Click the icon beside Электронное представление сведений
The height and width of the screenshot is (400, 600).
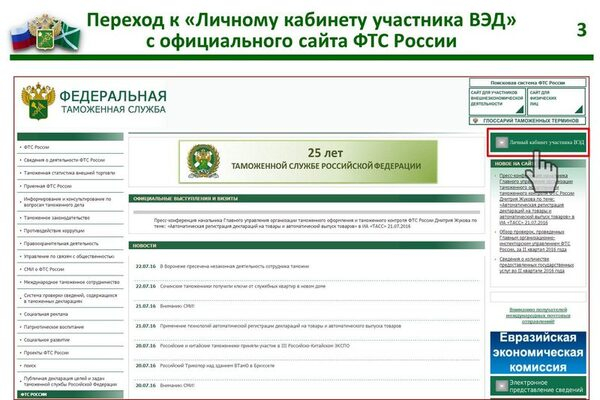pyautogui.click(x=502, y=386)
